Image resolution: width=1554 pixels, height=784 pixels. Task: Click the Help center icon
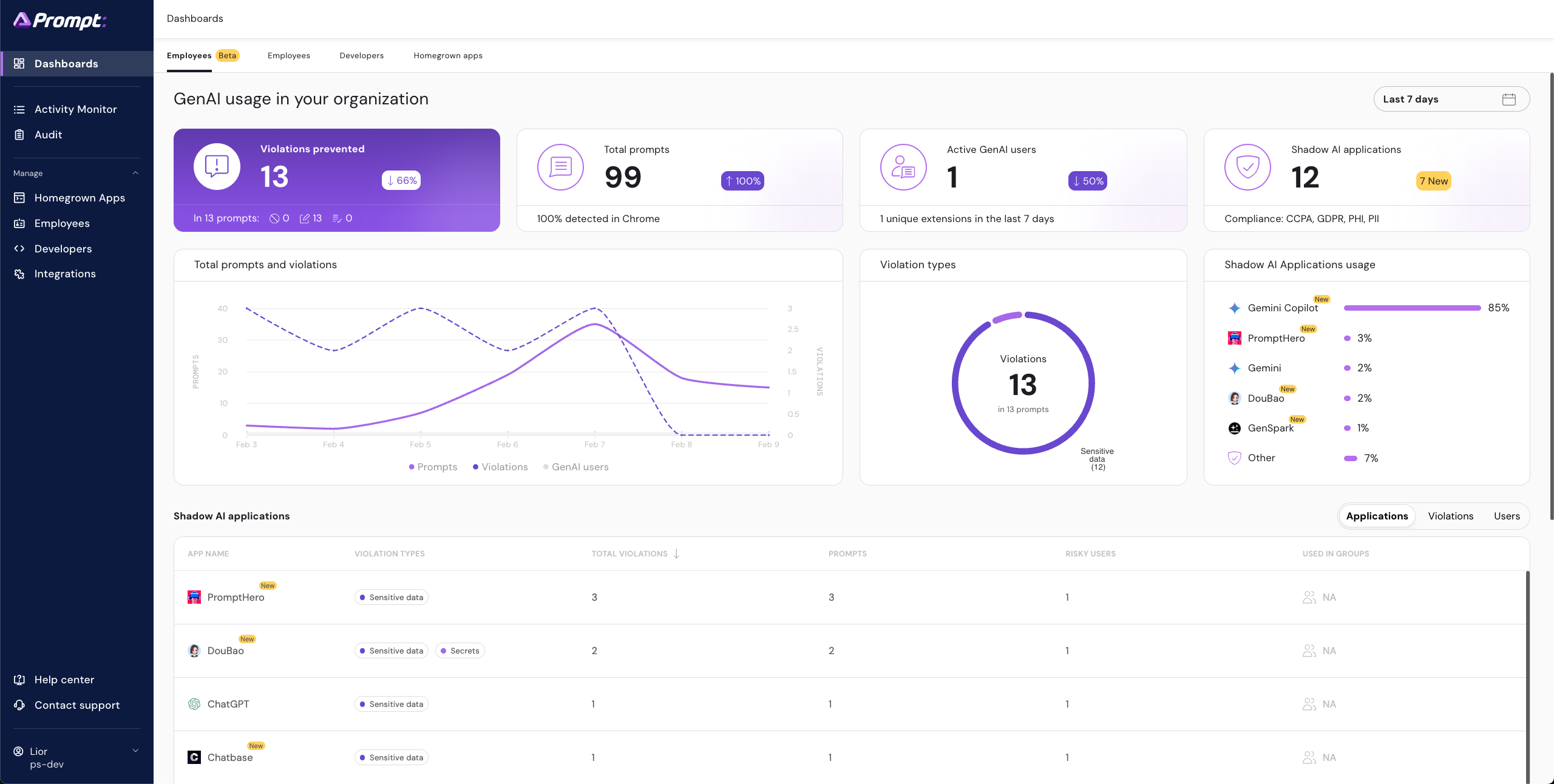click(19, 680)
